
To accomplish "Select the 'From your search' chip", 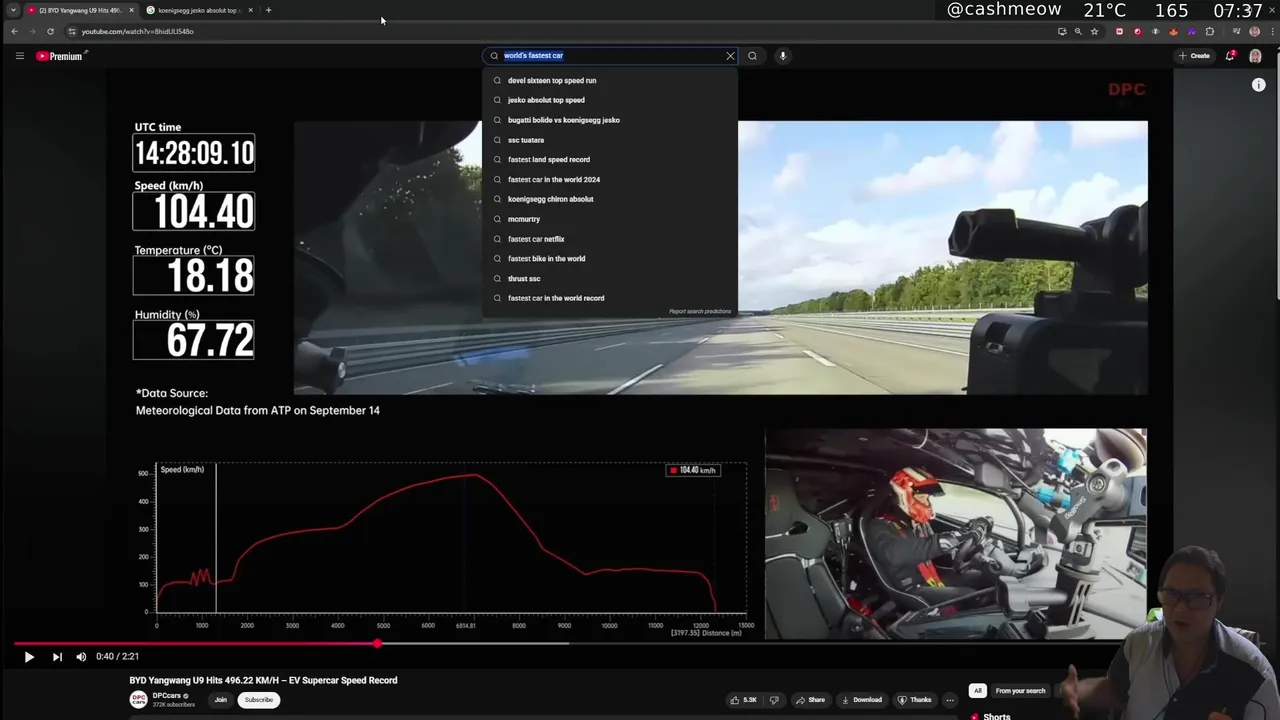I will tap(1020, 691).
